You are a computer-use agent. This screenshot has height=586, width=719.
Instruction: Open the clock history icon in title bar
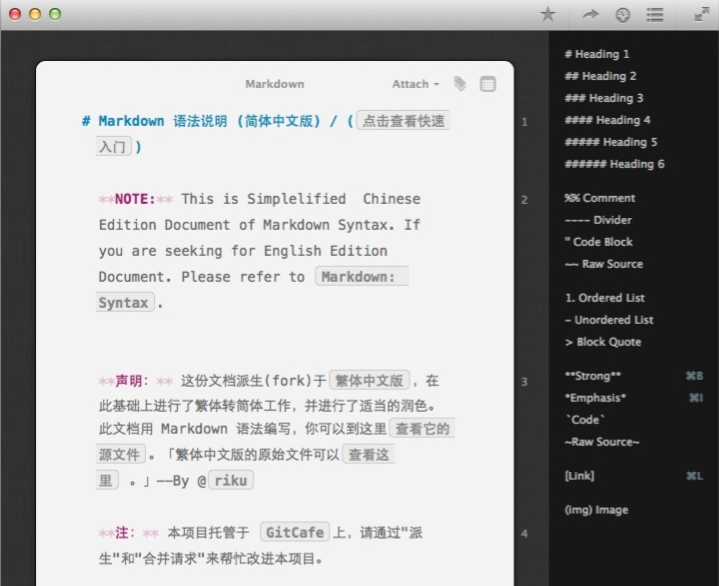(622, 15)
